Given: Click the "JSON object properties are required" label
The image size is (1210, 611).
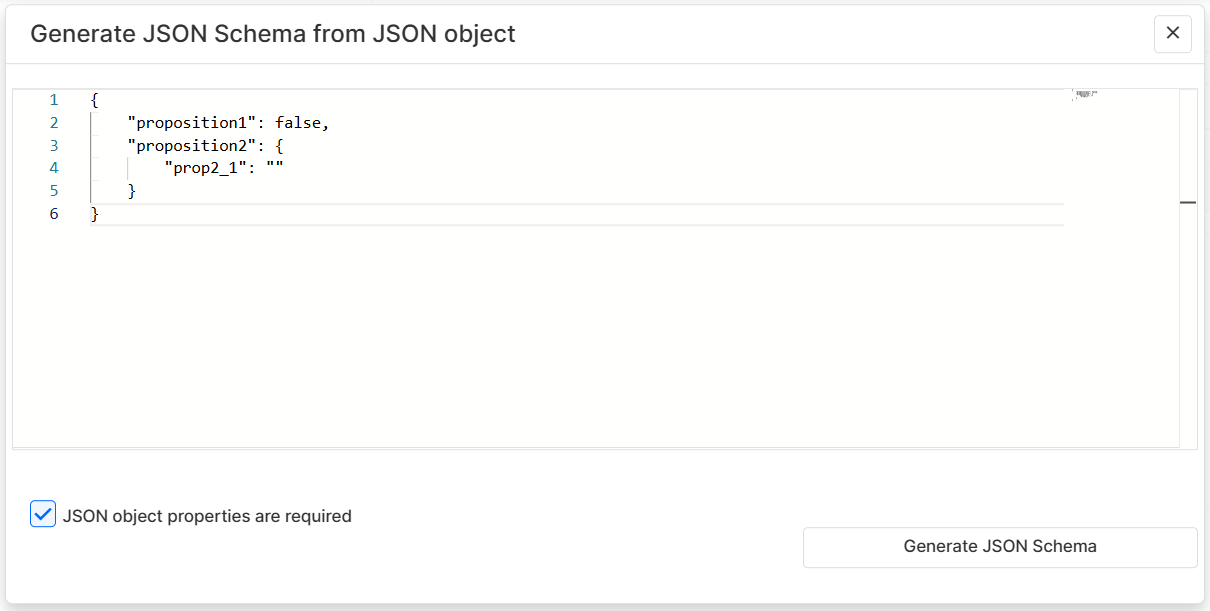Looking at the screenshot, I should click(207, 517).
